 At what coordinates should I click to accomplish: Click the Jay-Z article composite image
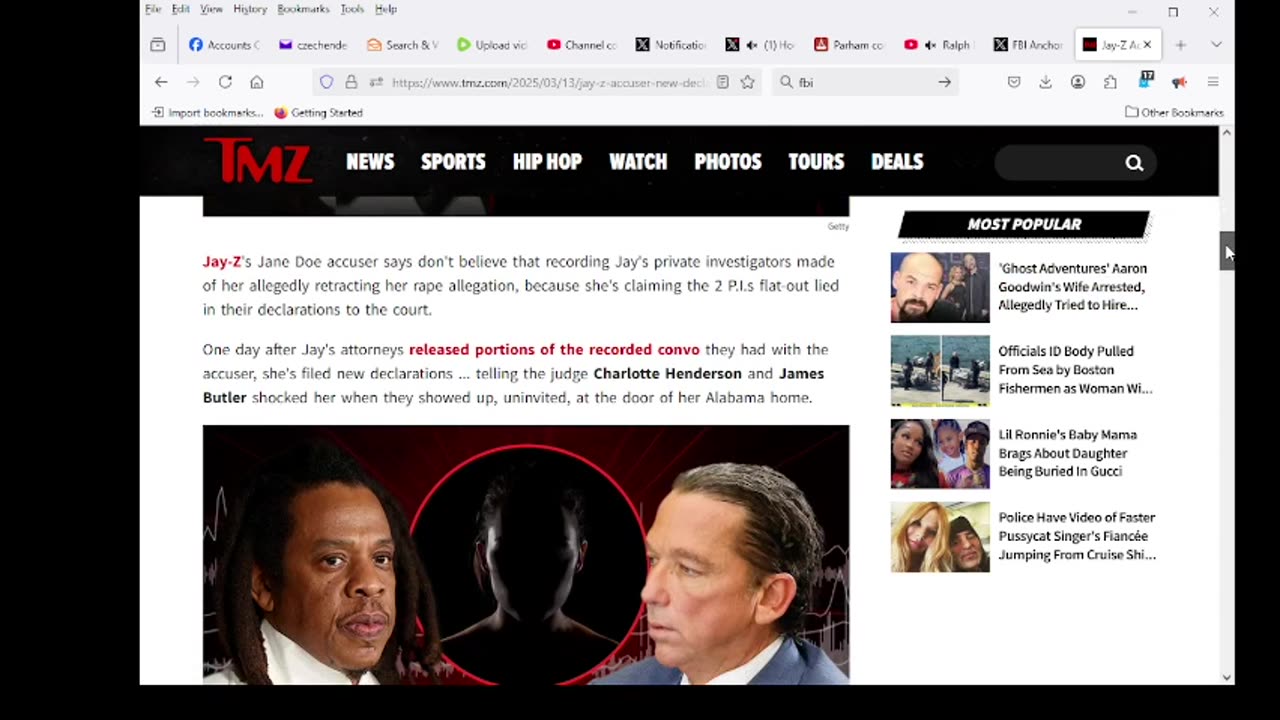pos(526,555)
